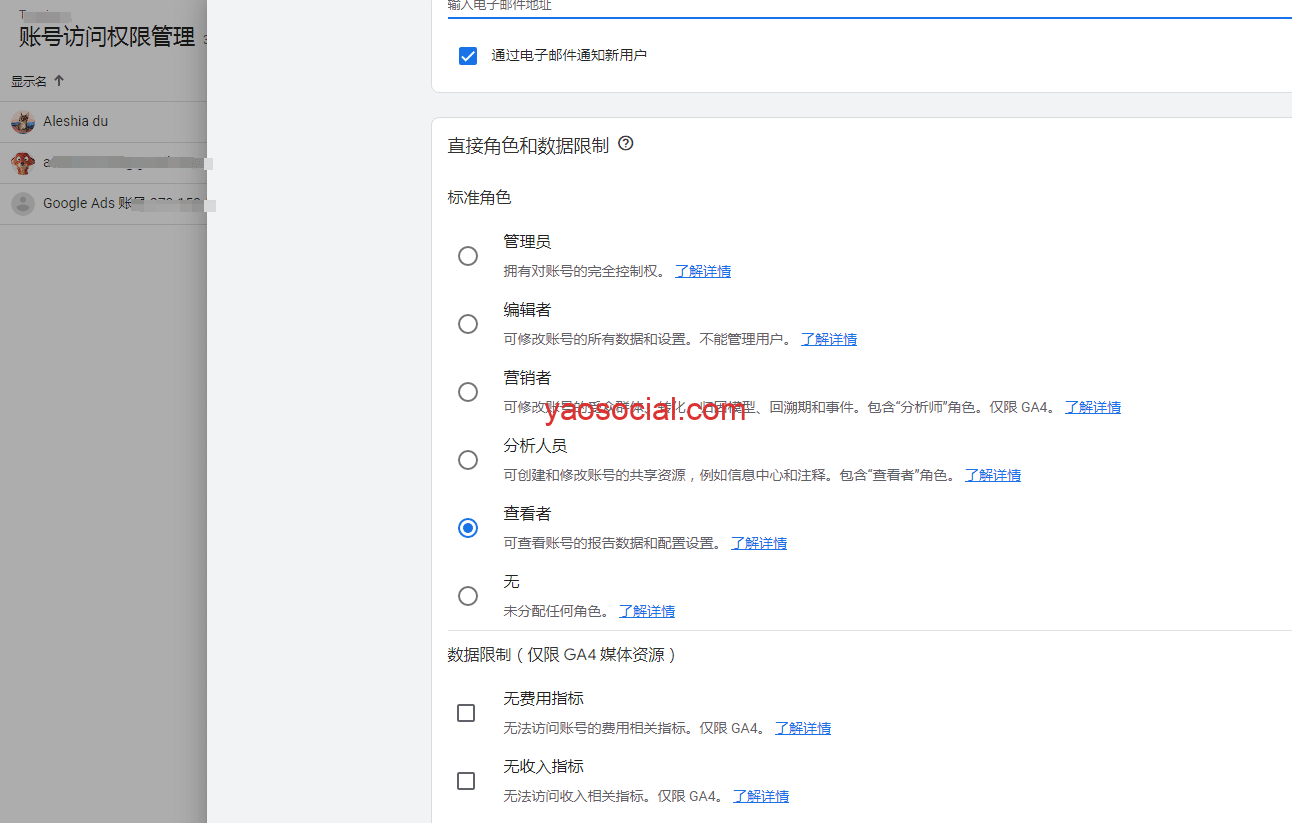Screen dimensions: 1292x823
Task: Click the help icon beside 直接角色和数据限制
Action: click(626, 144)
